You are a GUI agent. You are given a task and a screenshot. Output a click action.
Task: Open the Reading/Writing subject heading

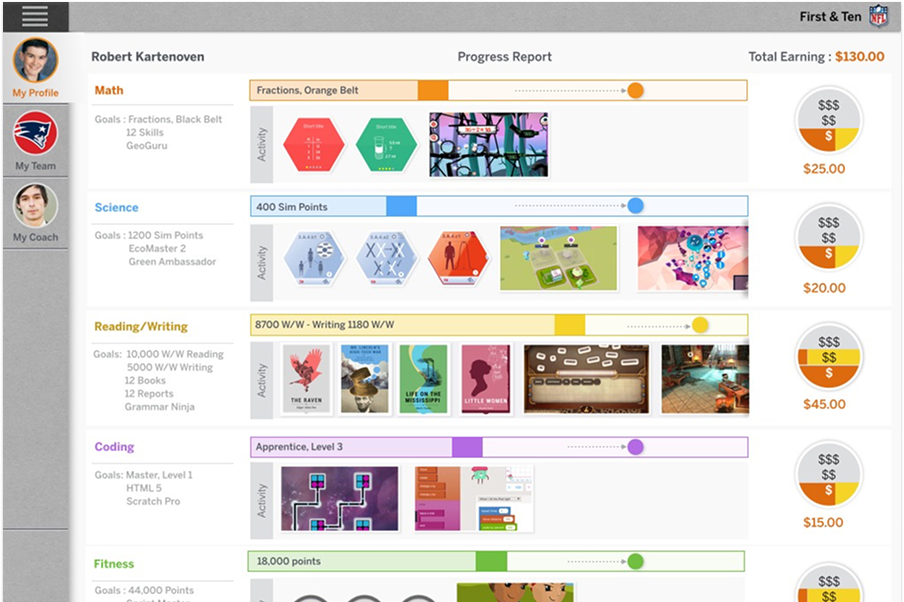pos(141,326)
